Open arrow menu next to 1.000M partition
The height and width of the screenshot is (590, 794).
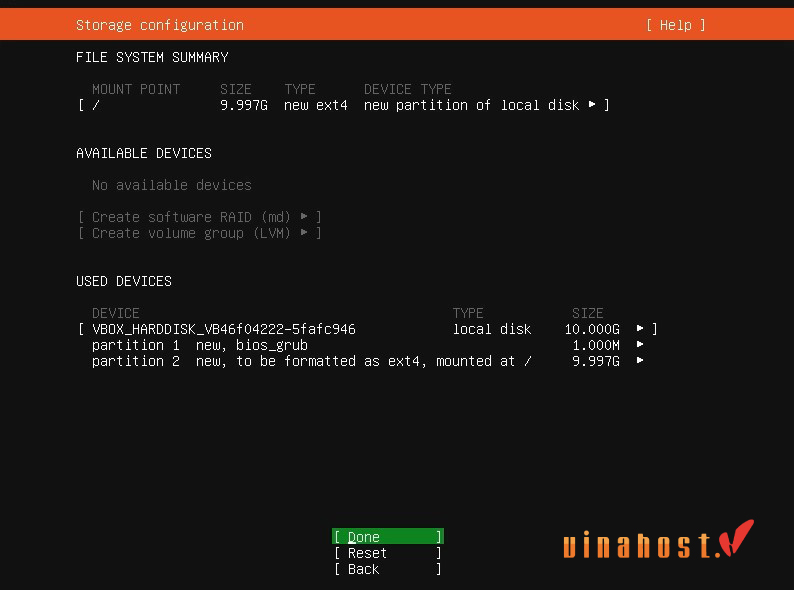pos(640,345)
